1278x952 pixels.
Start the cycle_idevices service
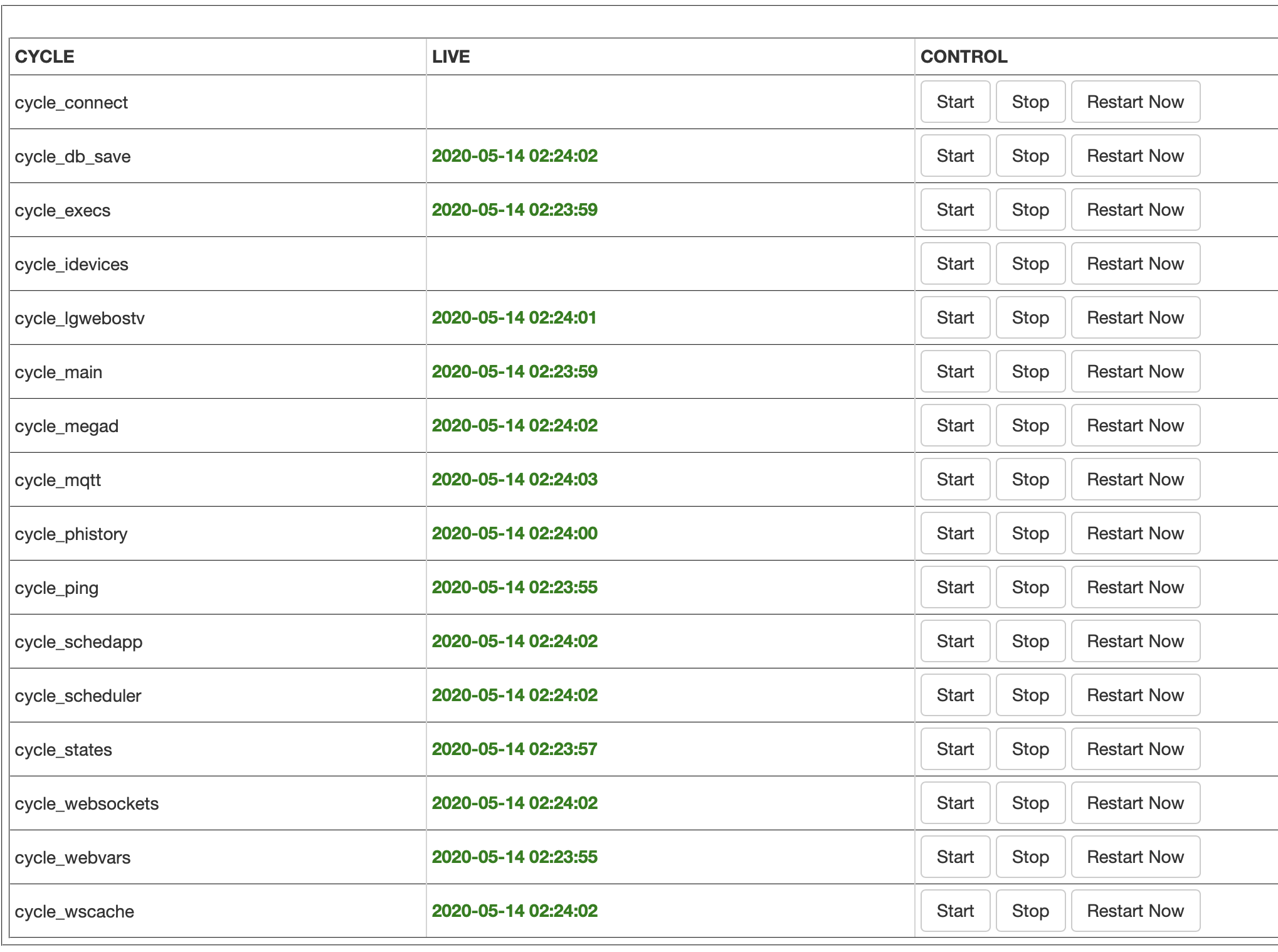pyautogui.click(x=954, y=263)
